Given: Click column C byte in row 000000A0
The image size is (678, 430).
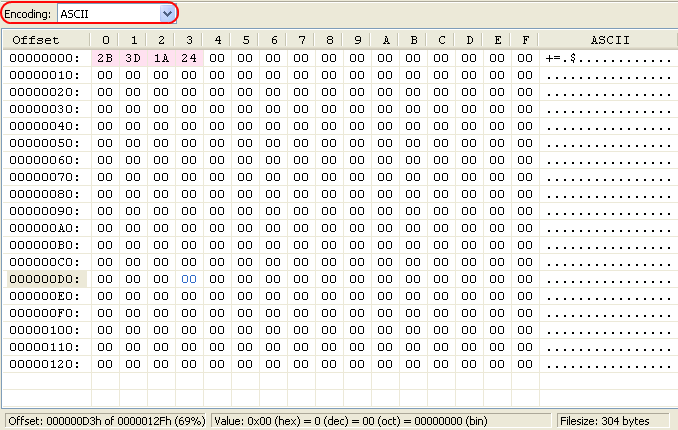Looking at the screenshot, I should (x=441, y=228).
